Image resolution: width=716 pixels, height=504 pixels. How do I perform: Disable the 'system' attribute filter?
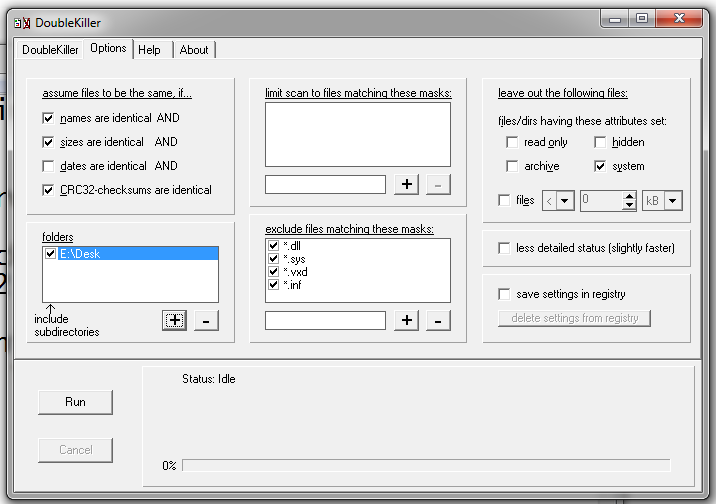click(600, 166)
